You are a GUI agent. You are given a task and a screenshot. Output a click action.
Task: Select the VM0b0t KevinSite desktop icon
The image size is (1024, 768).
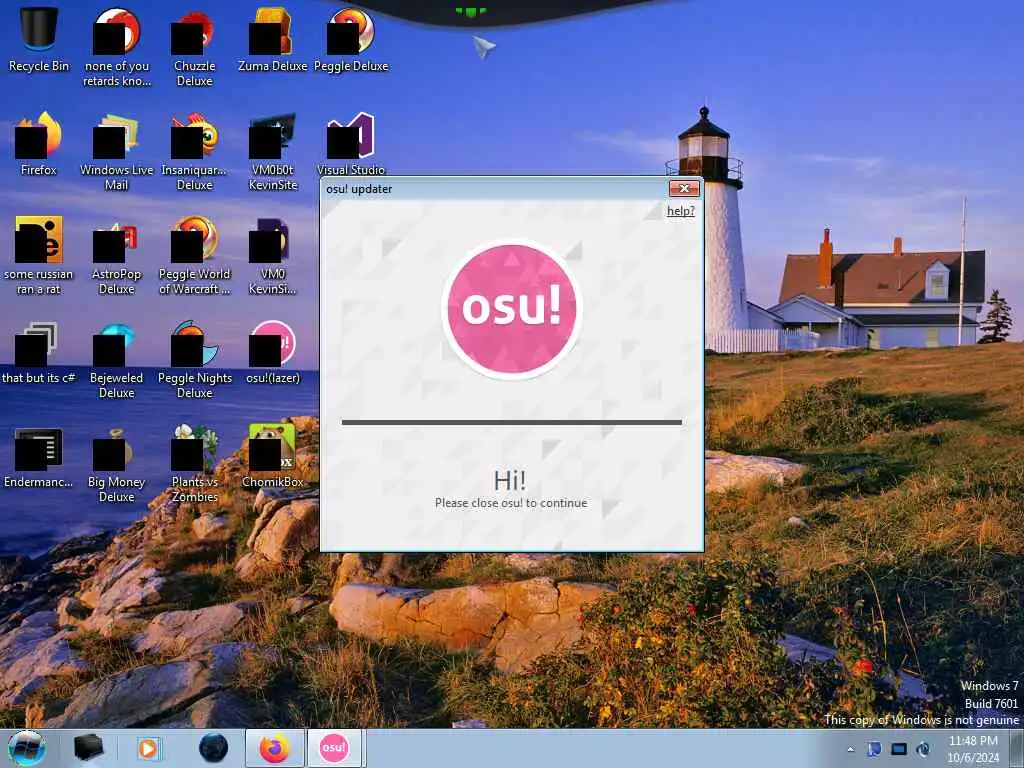pos(272,152)
